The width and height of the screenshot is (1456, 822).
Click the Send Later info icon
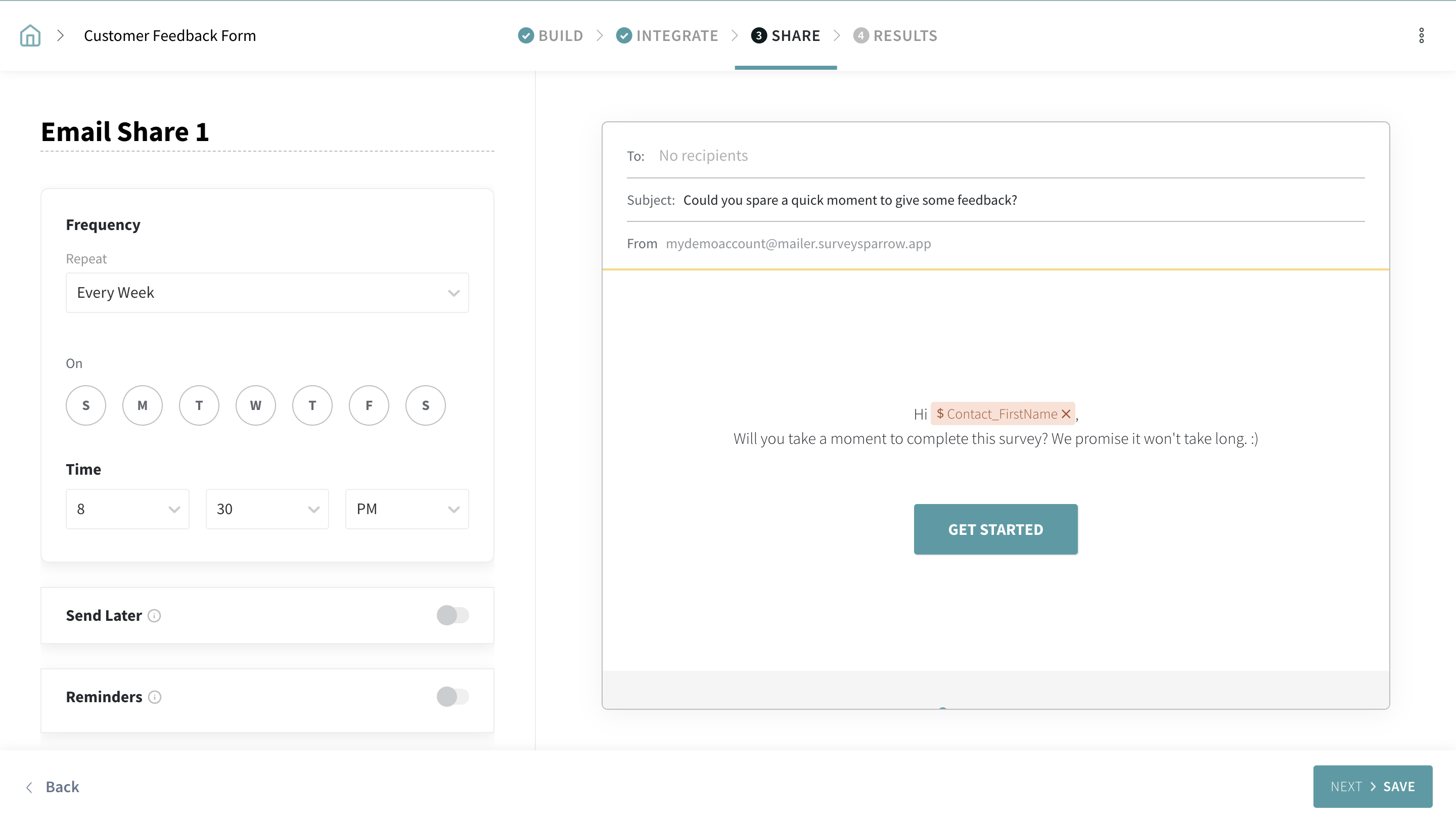coord(154,616)
